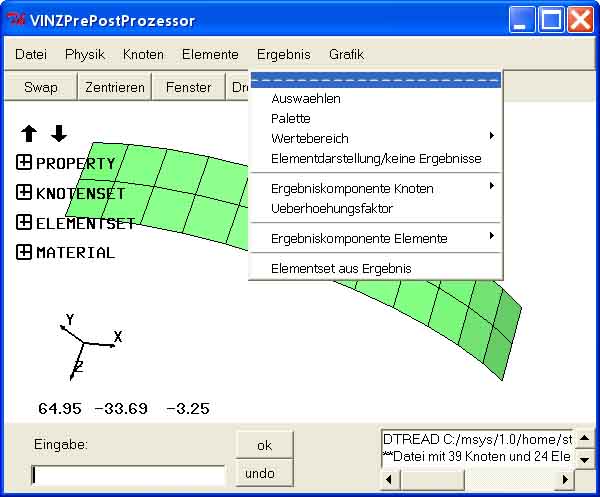Click Ueberhoehungsfaktor menu item

332,208
